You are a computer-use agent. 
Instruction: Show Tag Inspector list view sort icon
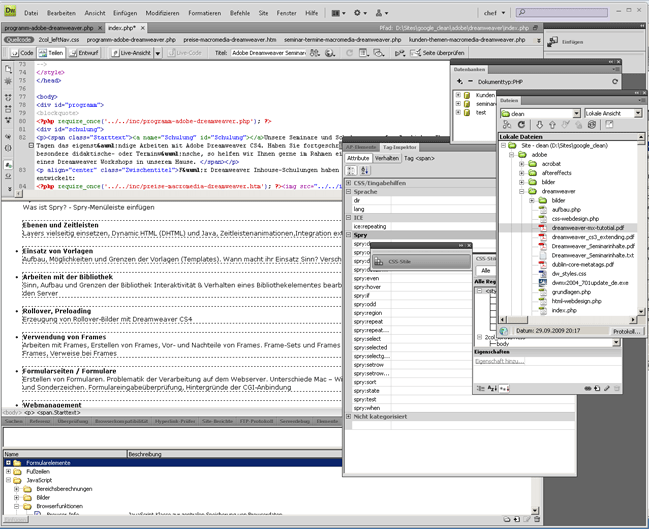pyautogui.click(x=365, y=170)
